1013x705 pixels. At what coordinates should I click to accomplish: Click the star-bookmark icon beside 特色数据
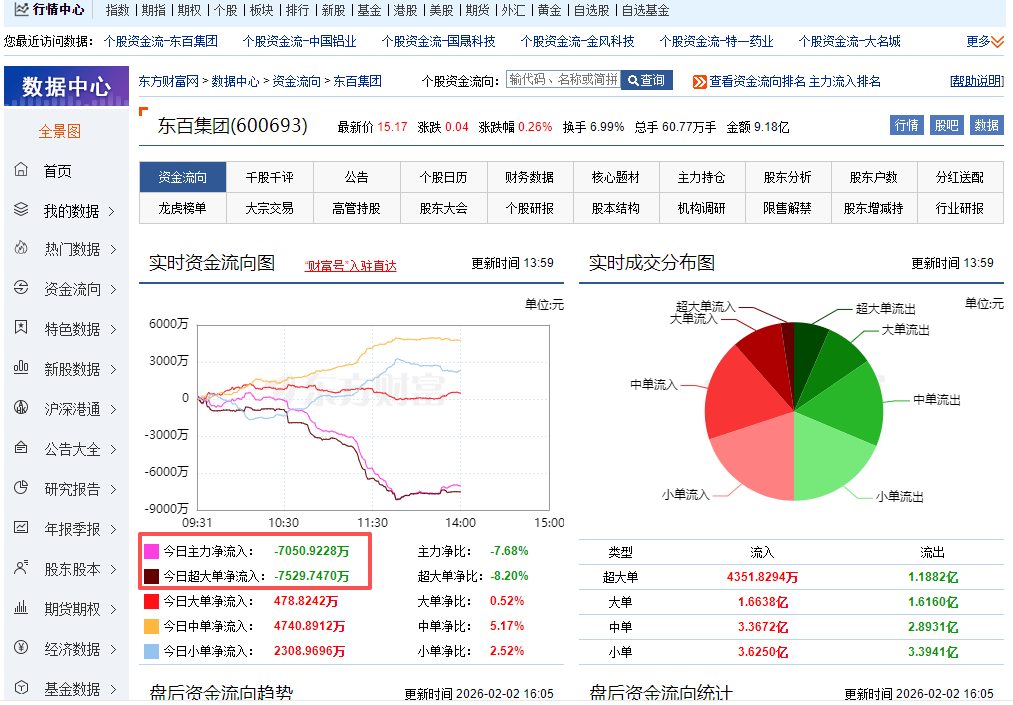pos(21,328)
